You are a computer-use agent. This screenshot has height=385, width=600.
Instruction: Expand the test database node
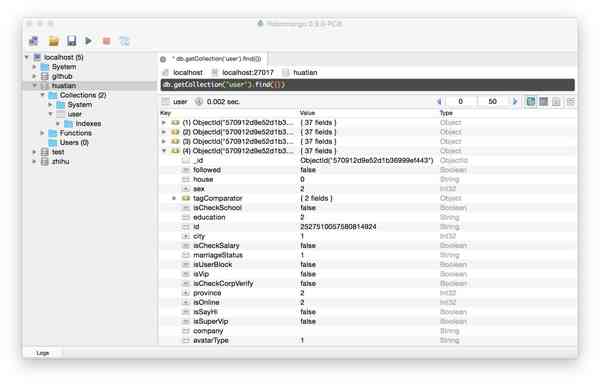pos(34,152)
